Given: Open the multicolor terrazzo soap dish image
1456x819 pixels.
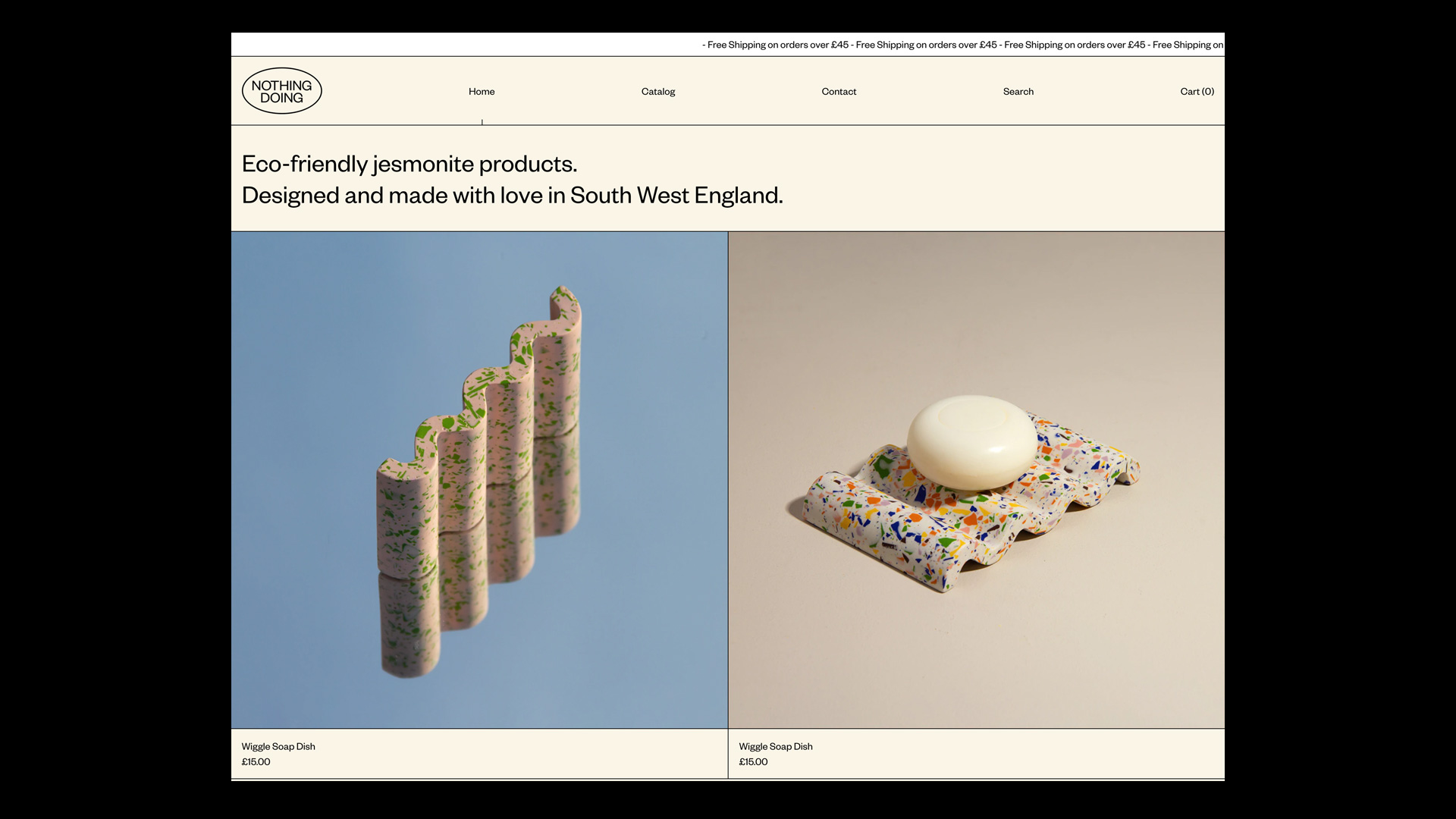Looking at the screenshot, I should click(x=977, y=480).
